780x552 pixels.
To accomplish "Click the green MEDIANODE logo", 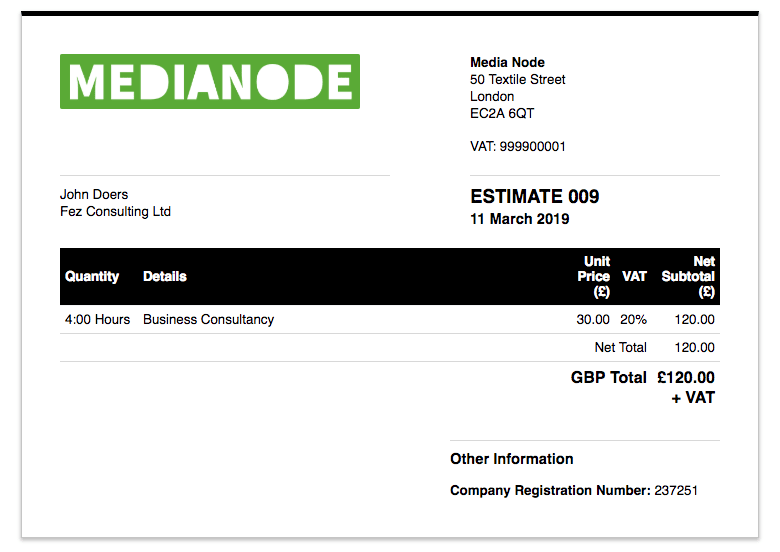I will click(x=209, y=81).
